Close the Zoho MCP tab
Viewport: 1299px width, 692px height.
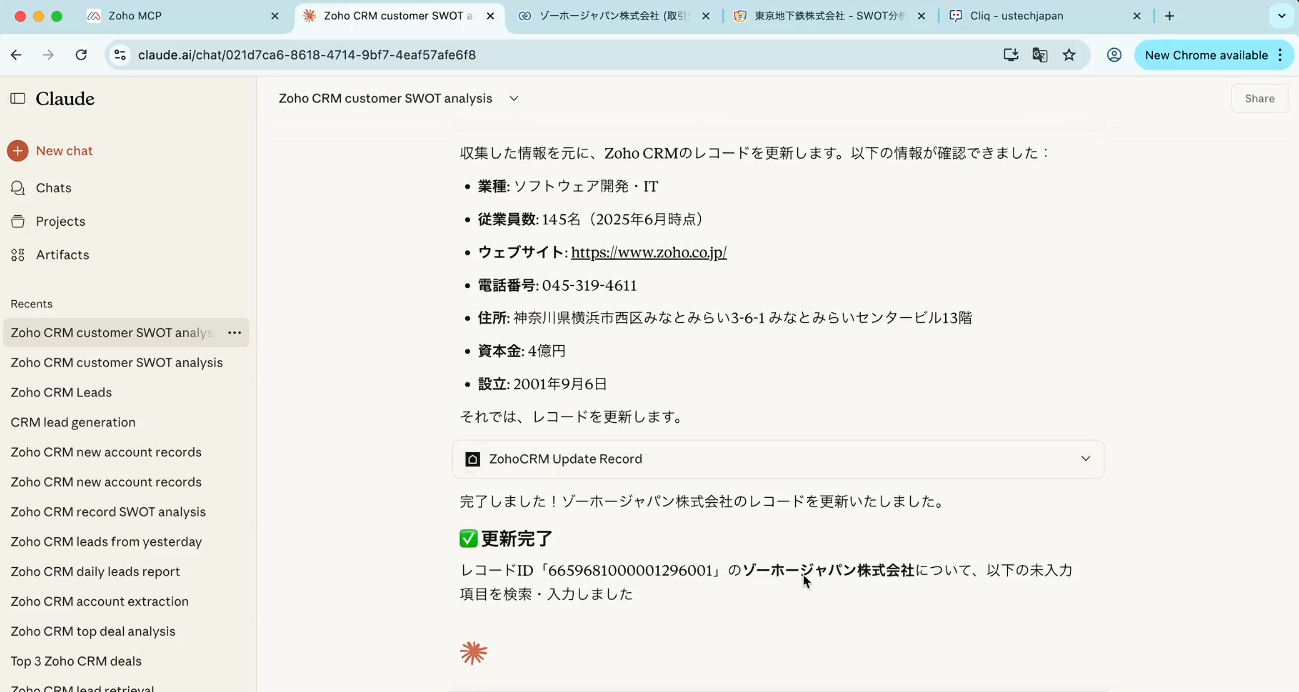275,16
